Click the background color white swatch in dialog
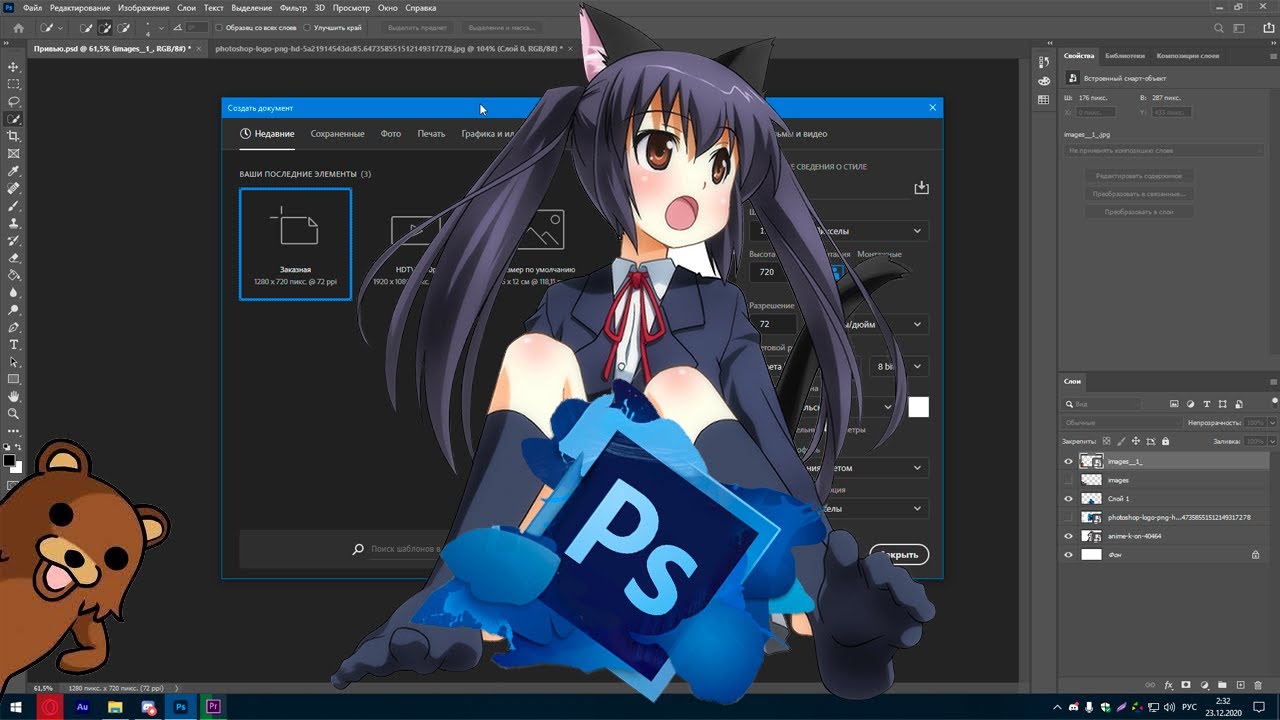Viewport: 1280px width, 720px height. click(918, 407)
